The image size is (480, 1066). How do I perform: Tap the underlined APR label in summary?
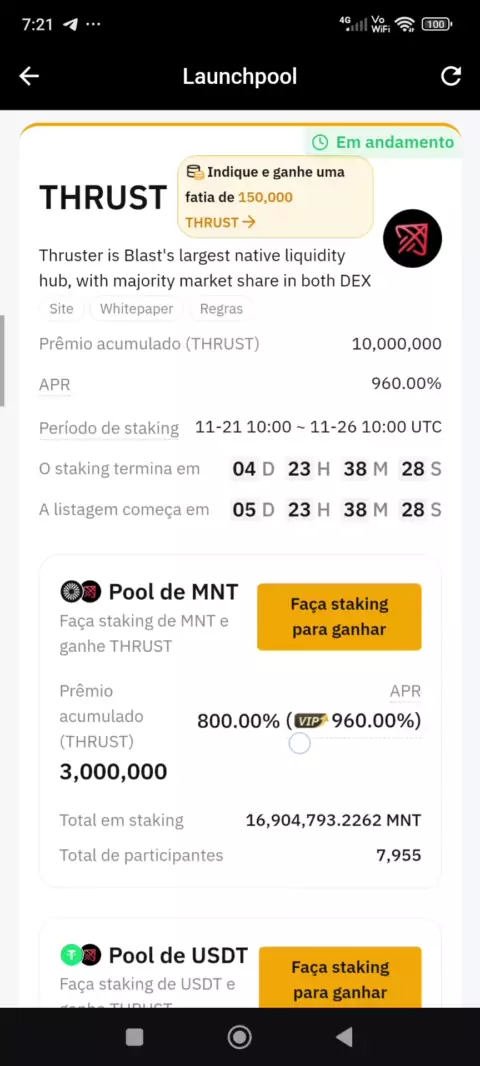(x=54, y=385)
